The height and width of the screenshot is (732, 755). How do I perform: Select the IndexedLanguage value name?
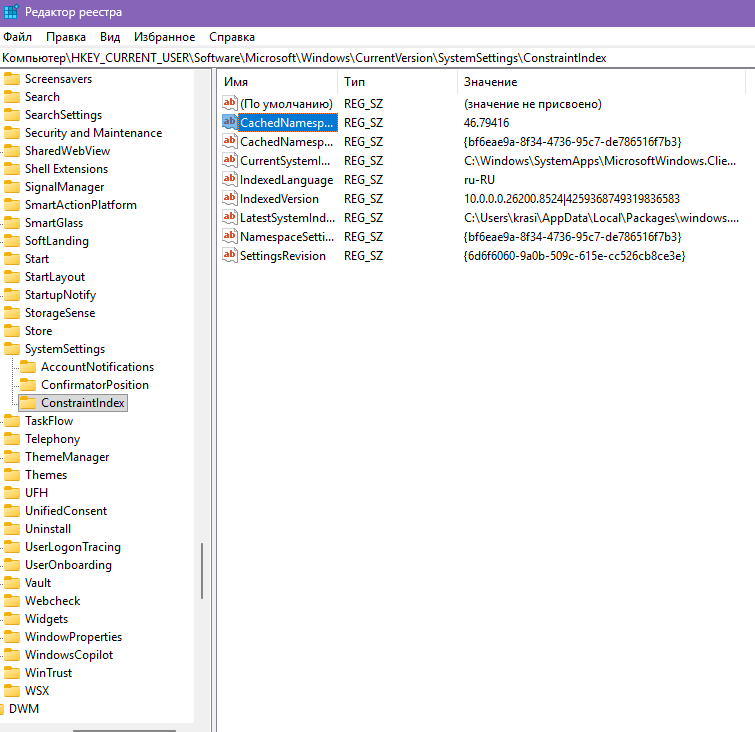tap(286, 180)
